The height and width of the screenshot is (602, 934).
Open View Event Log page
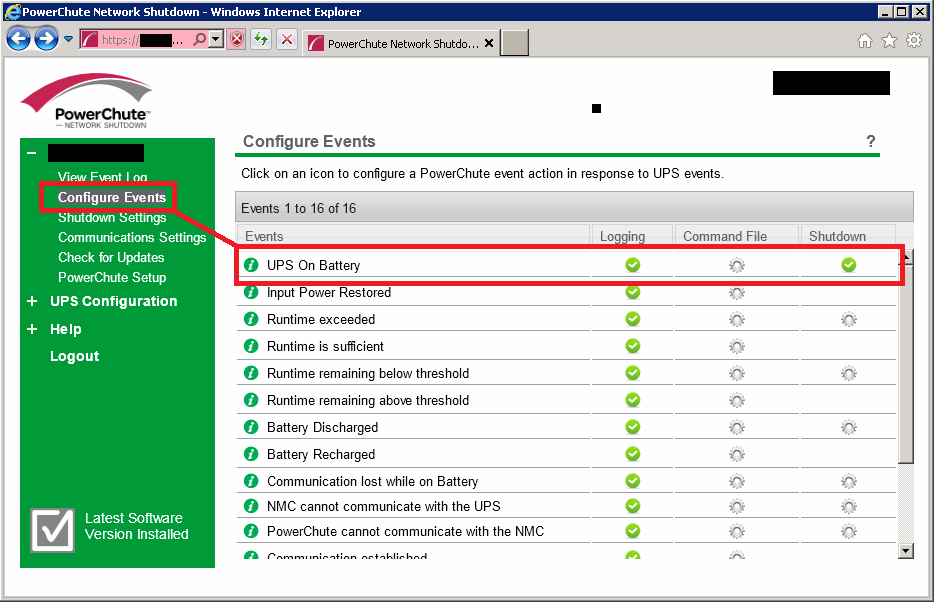102,177
